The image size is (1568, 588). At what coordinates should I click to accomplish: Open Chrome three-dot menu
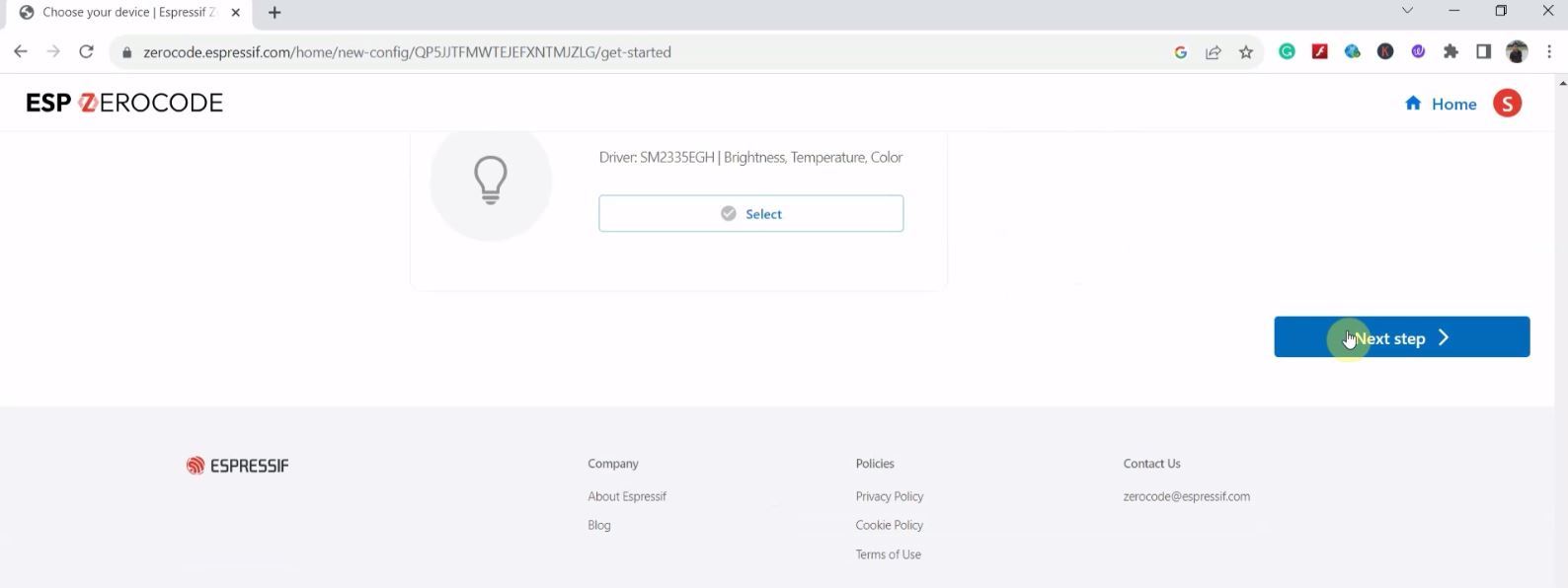[x=1549, y=52]
